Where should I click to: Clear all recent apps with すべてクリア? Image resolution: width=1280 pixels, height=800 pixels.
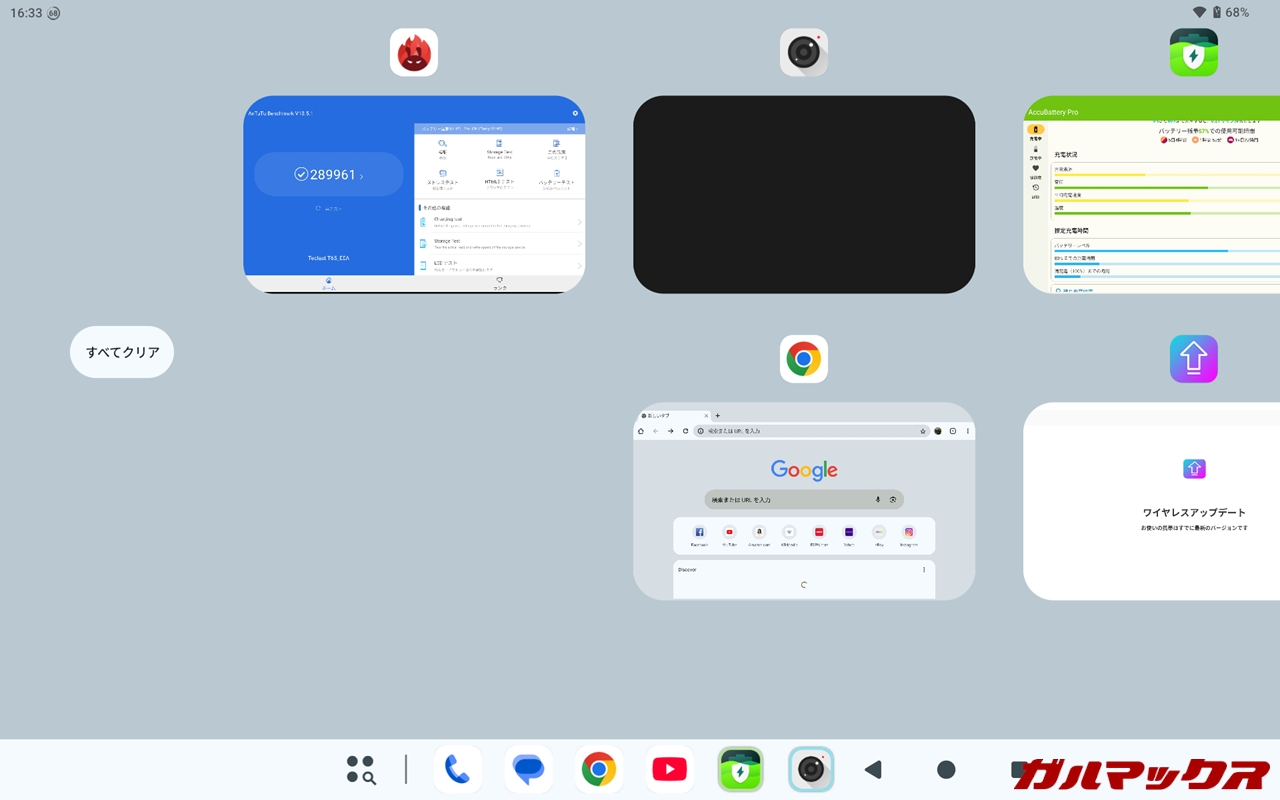pos(122,352)
